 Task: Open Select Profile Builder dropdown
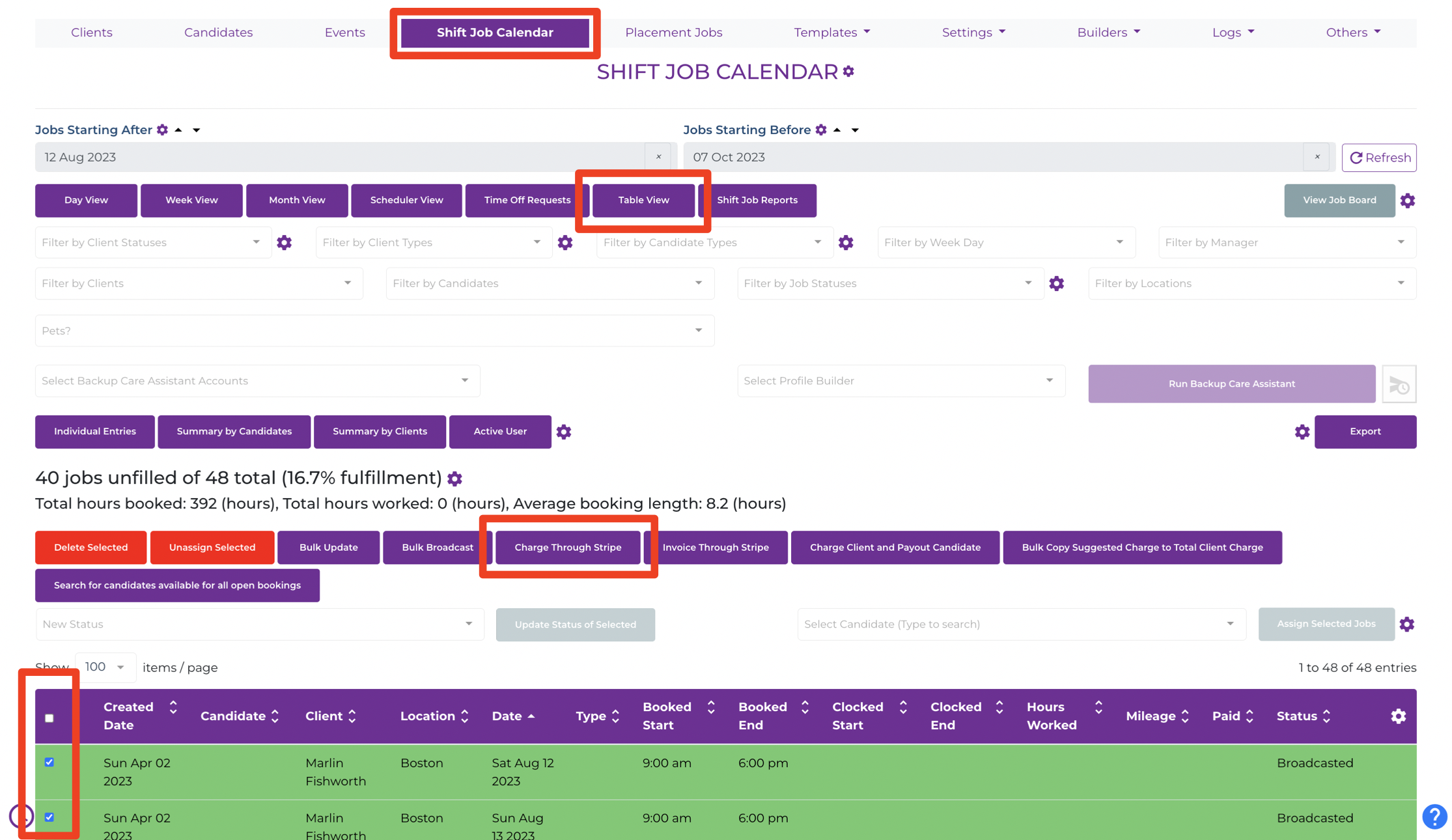(x=901, y=381)
